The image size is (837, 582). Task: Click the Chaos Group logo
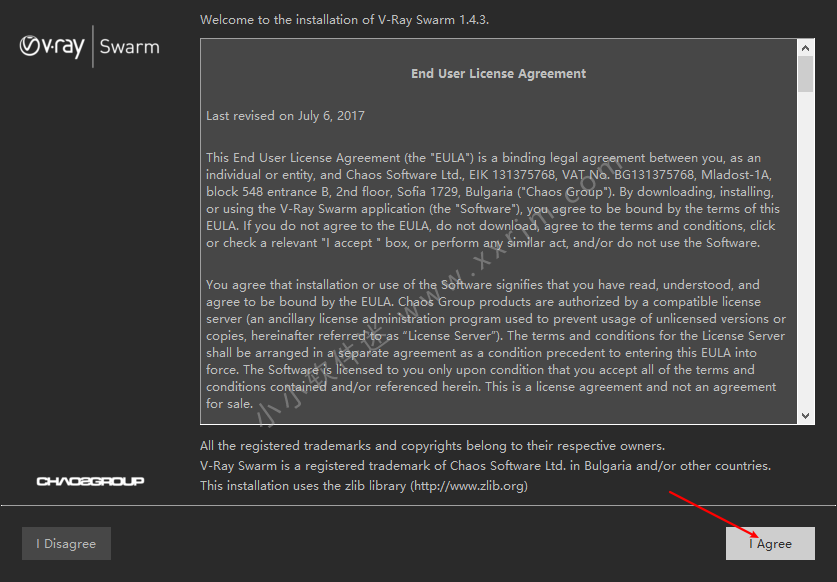[90, 481]
